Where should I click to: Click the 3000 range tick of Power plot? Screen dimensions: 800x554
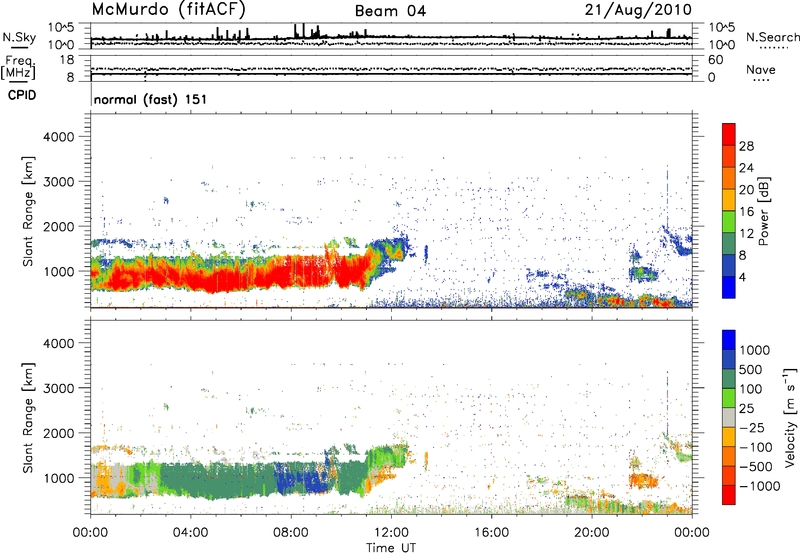(59, 182)
